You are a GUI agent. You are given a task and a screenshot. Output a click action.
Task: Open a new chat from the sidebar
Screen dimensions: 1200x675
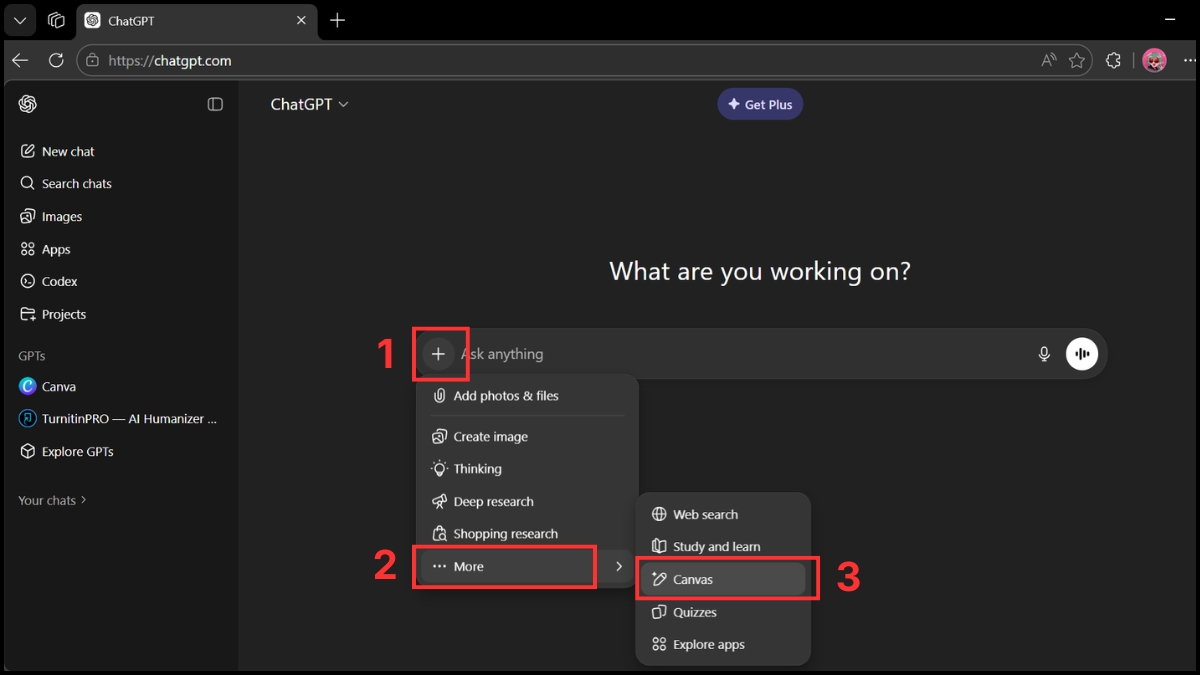point(68,151)
